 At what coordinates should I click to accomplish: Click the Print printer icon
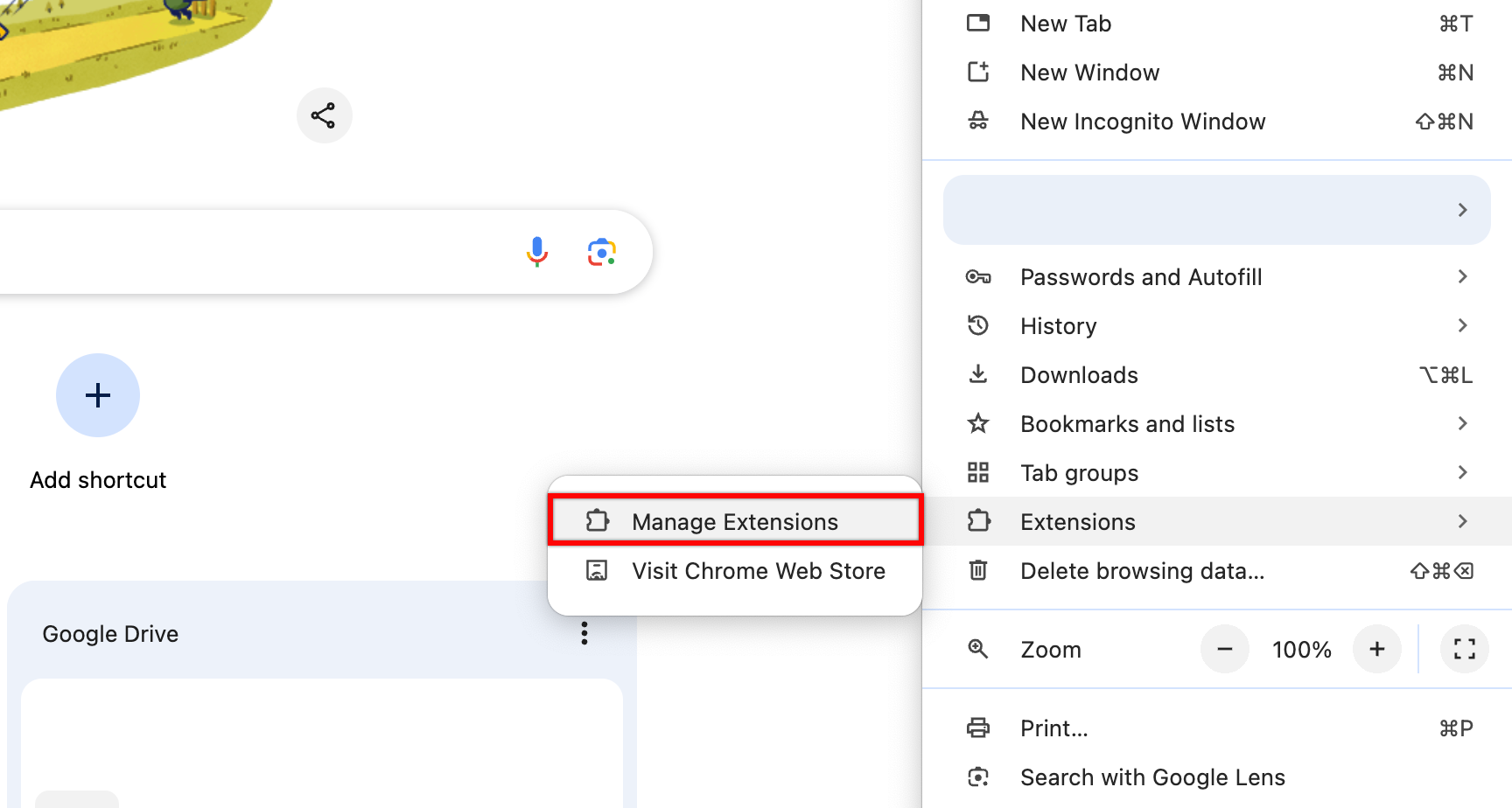(x=977, y=728)
